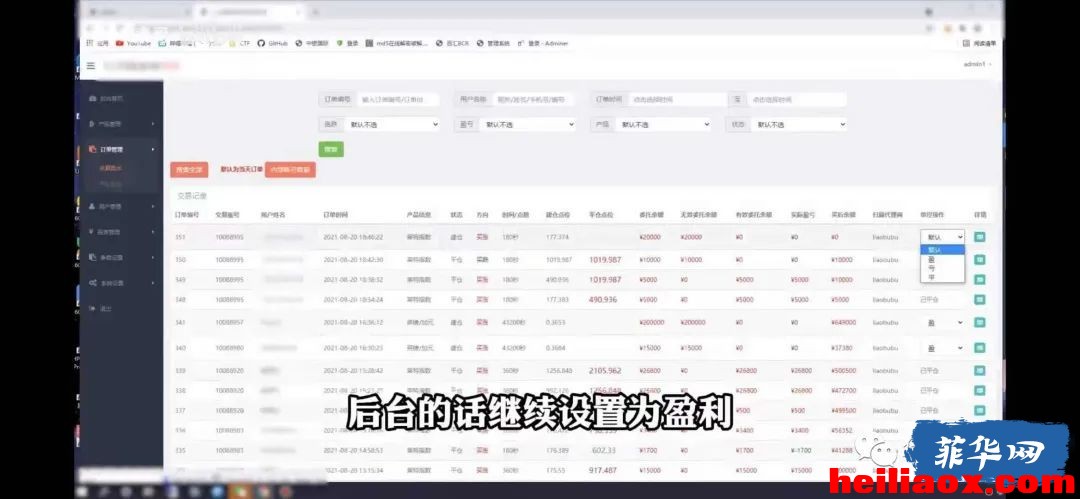Open the md5 online decrypt bookmark
The height and width of the screenshot is (499, 1080).
click(x=398, y=43)
